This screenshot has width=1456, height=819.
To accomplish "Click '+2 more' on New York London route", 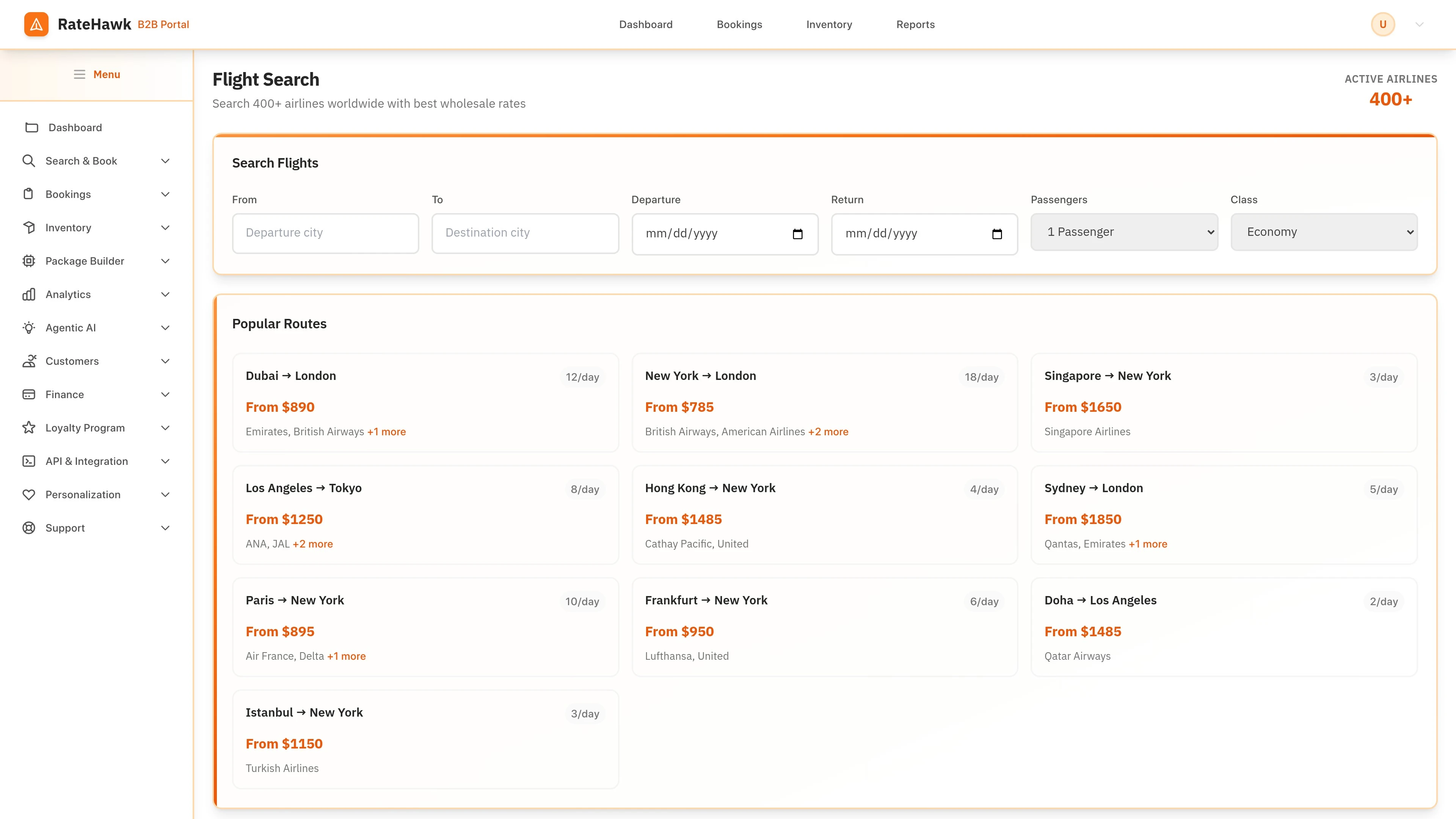I will pyautogui.click(x=828, y=431).
